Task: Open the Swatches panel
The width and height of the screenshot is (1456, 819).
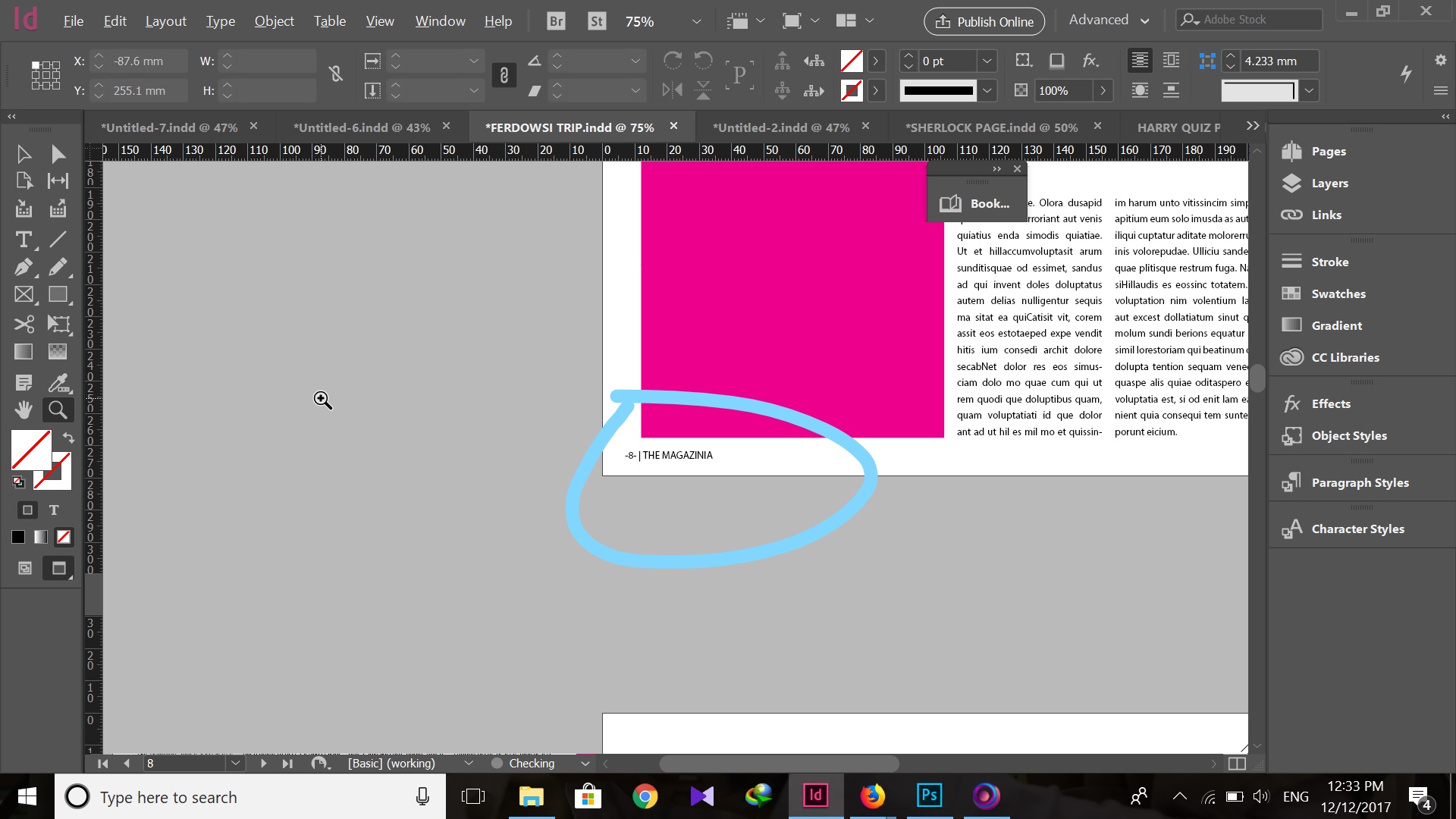Action: pos(1337,293)
